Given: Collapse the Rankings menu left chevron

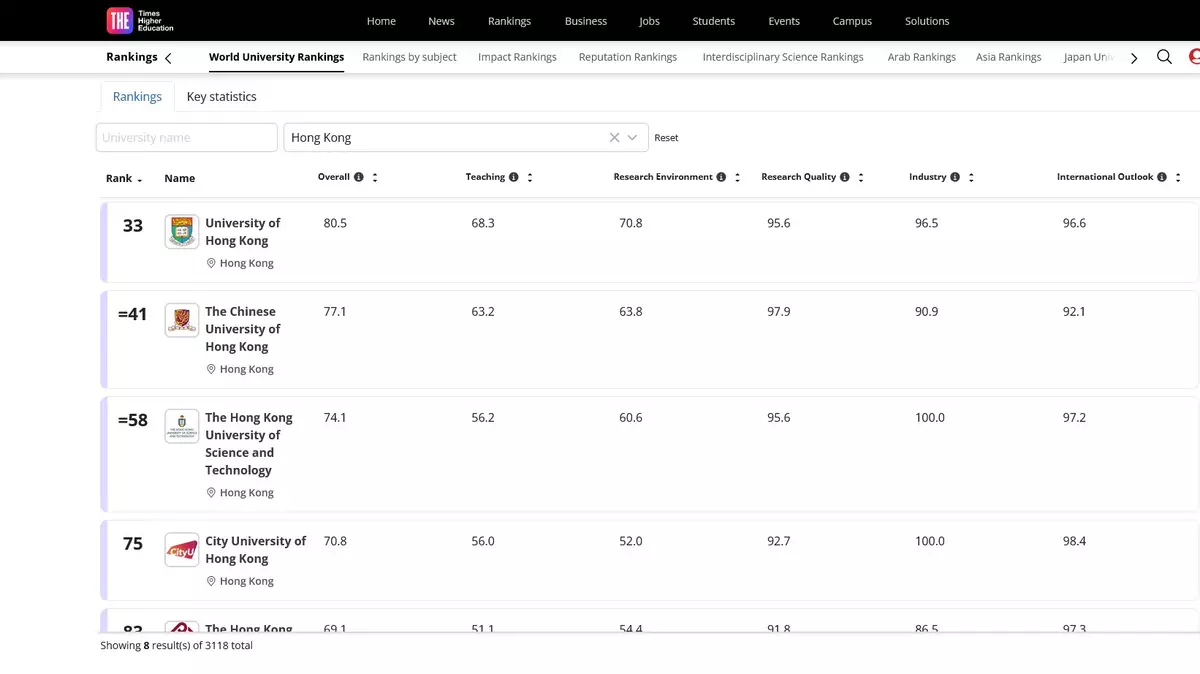Looking at the screenshot, I should [x=168, y=58].
